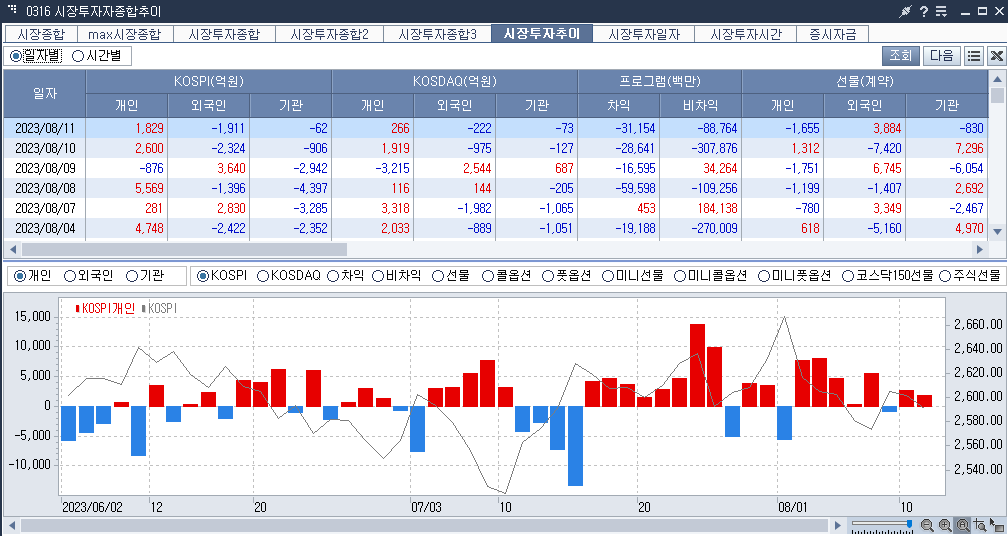This screenshot has height=536, width=1008.
Task: Click the 다음 next button
Action: click(942, 56)
